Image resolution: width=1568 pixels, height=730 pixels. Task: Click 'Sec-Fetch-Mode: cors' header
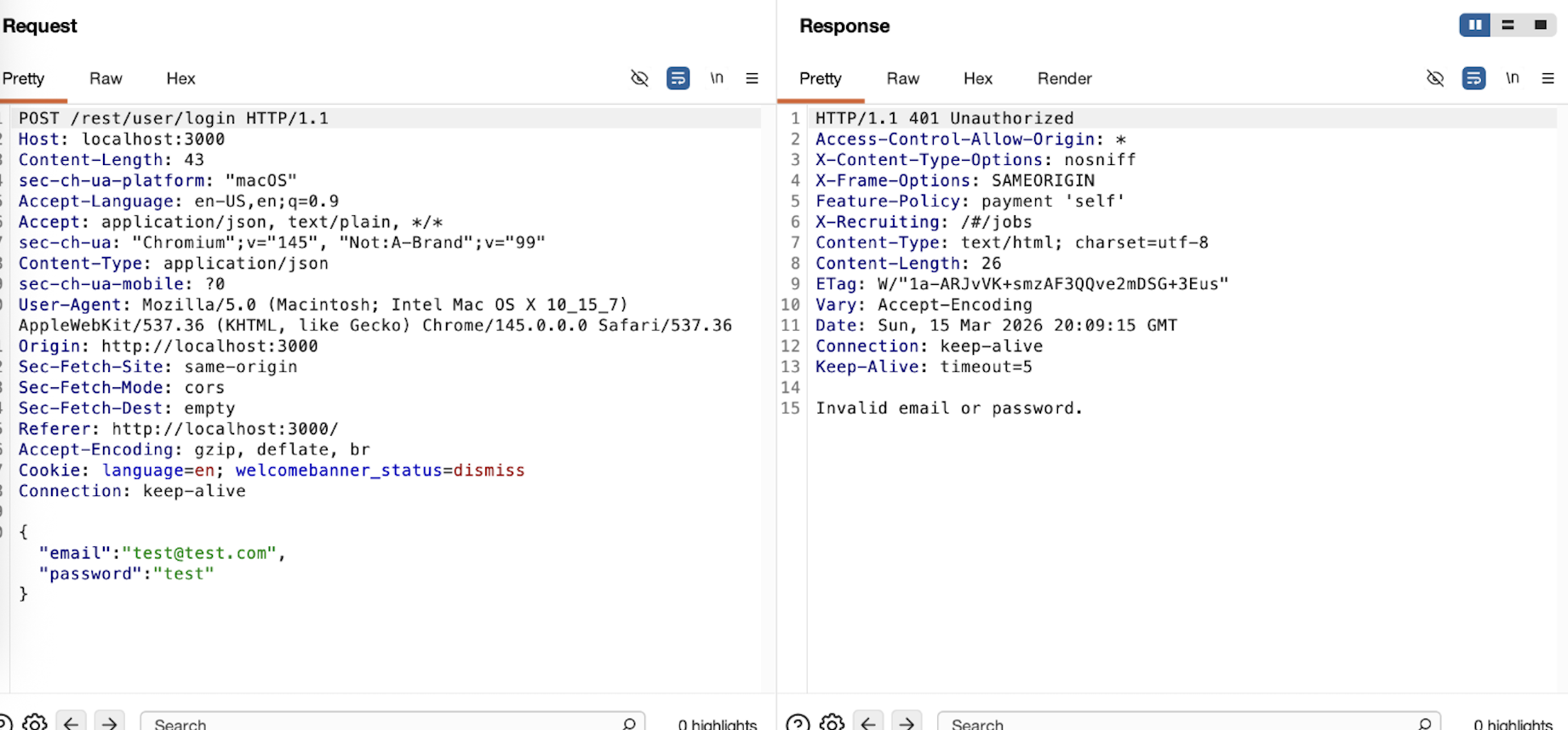(122, 387)
